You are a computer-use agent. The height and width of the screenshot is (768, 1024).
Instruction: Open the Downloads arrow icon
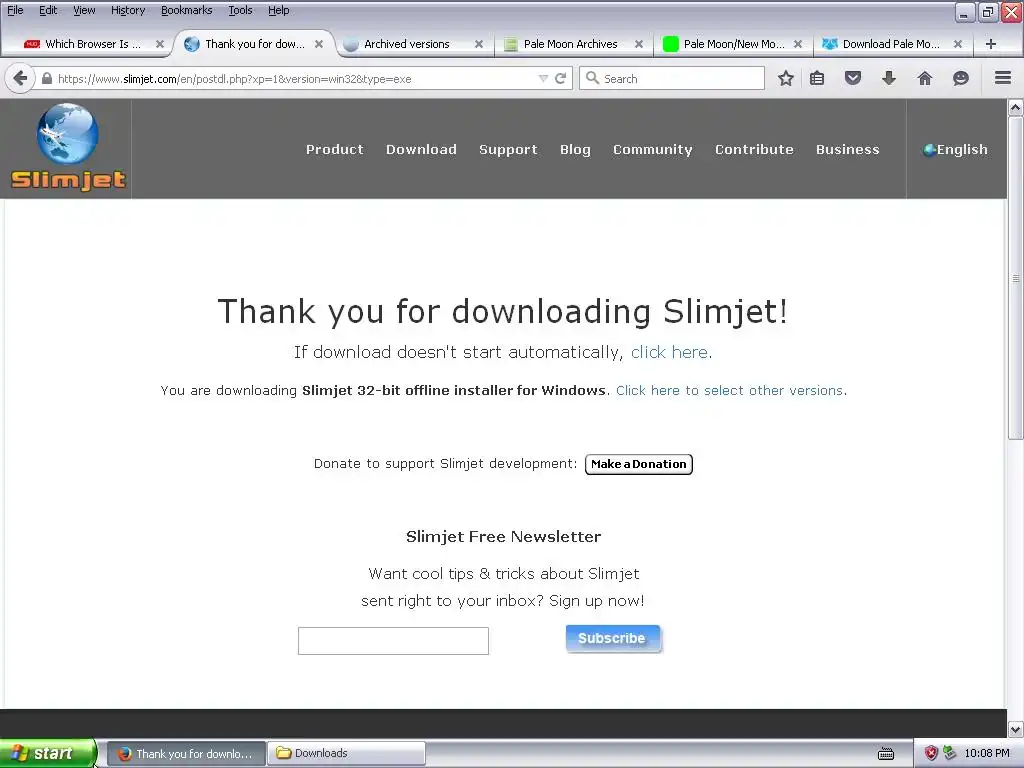(889, 78)
